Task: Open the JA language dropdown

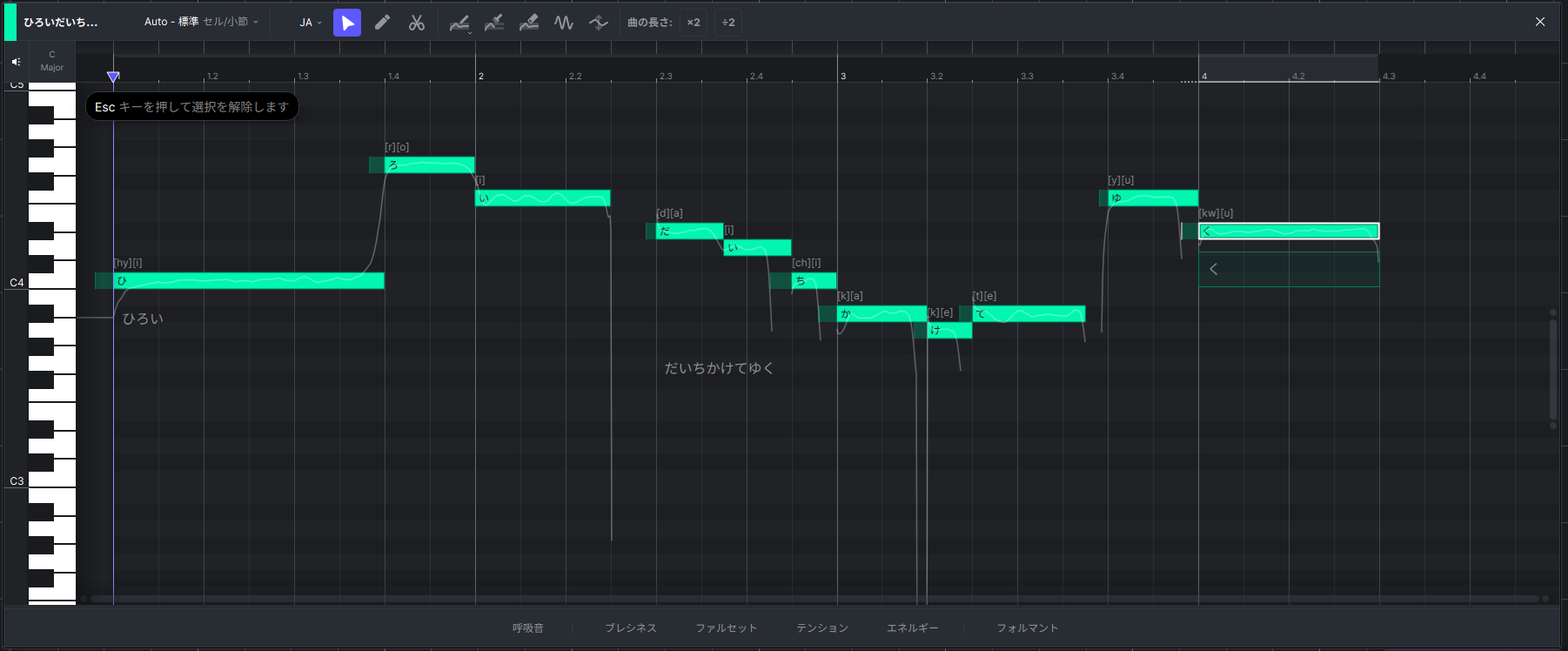Action: click(x=311, y=23)
